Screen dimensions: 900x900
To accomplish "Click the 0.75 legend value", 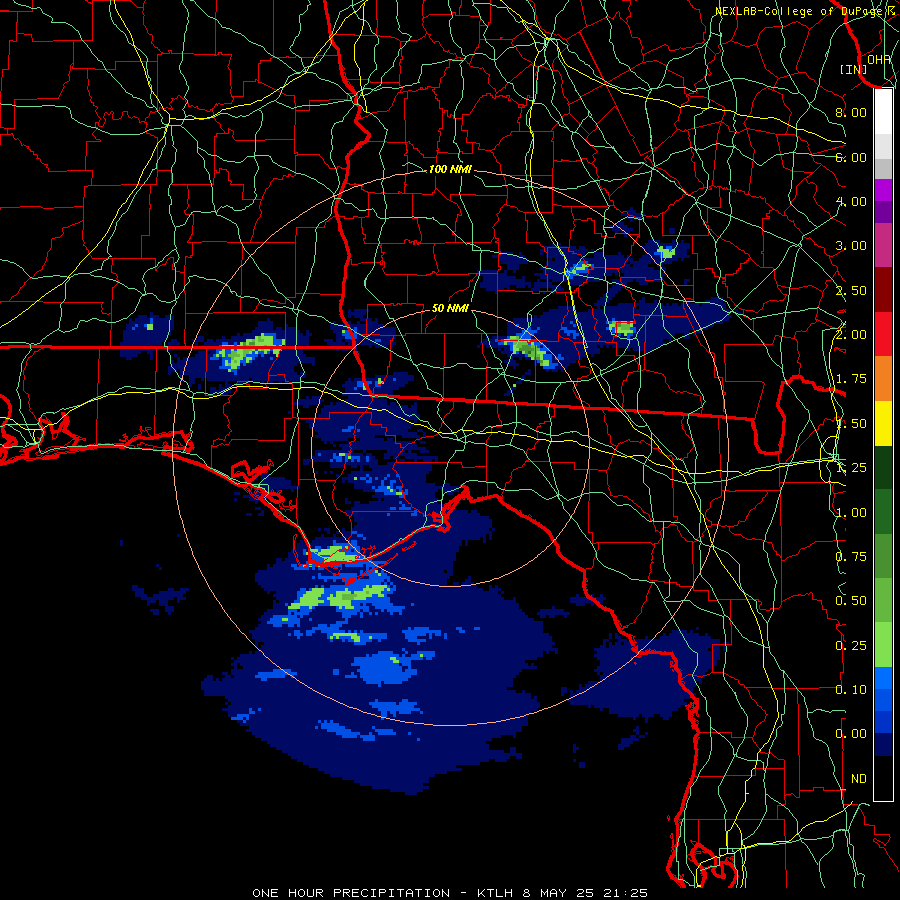I will [851, 557].
